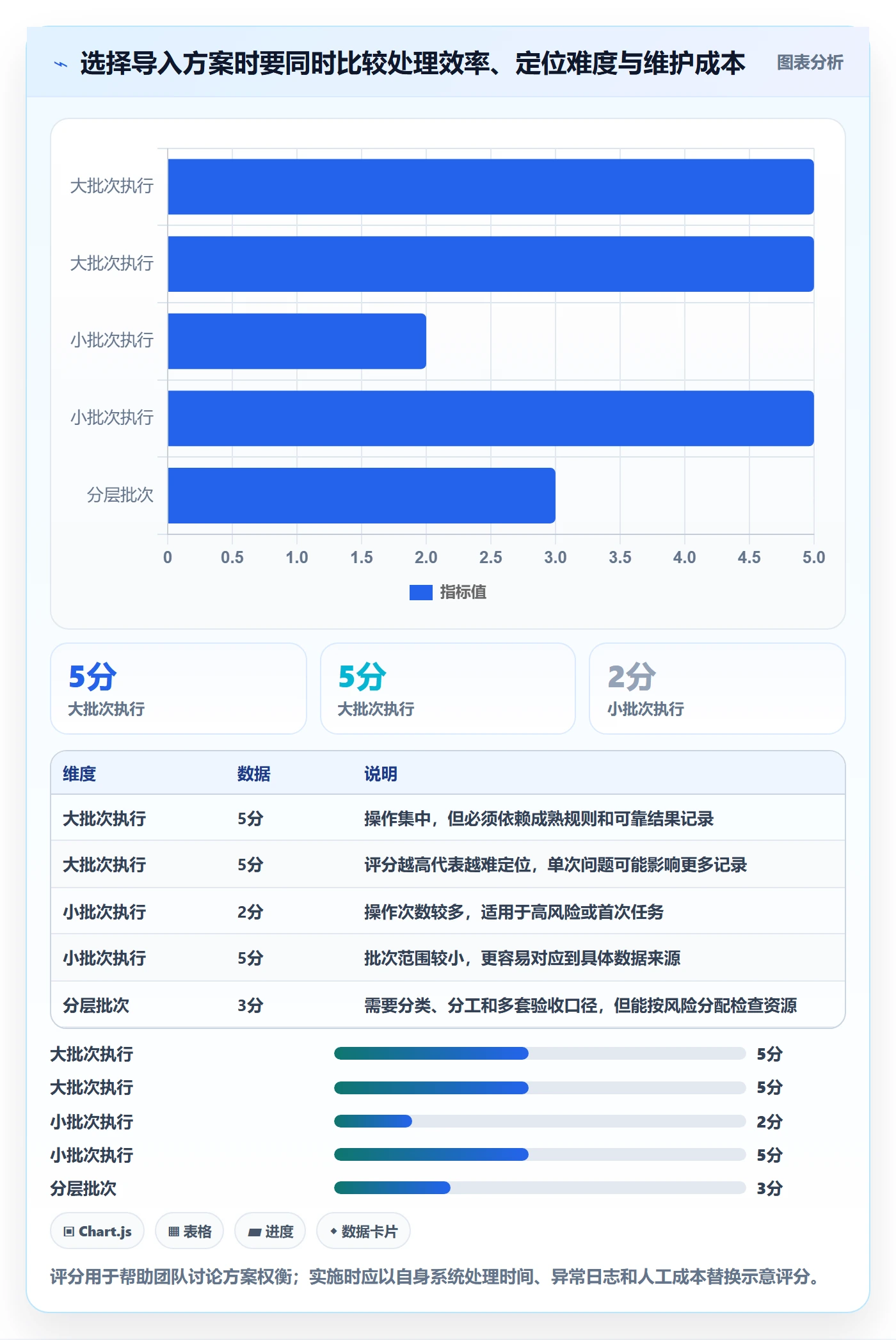
Task: Click the cell 操作次数较多，适用于高风险或首次任务
Action: tap(514, 912)
